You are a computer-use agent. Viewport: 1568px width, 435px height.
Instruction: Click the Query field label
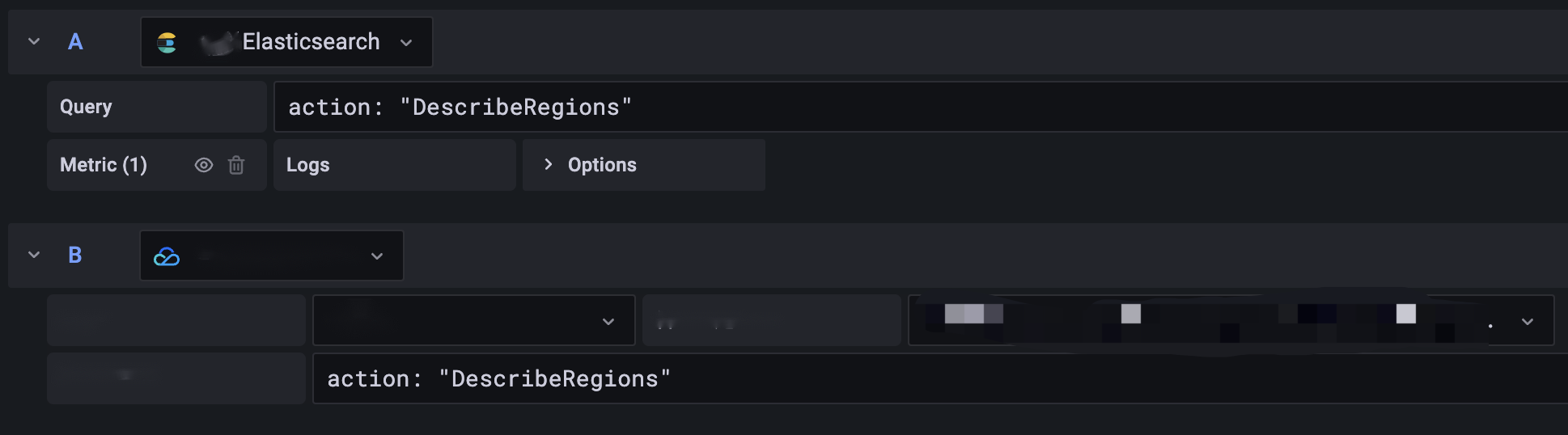[x=87, y=107]
